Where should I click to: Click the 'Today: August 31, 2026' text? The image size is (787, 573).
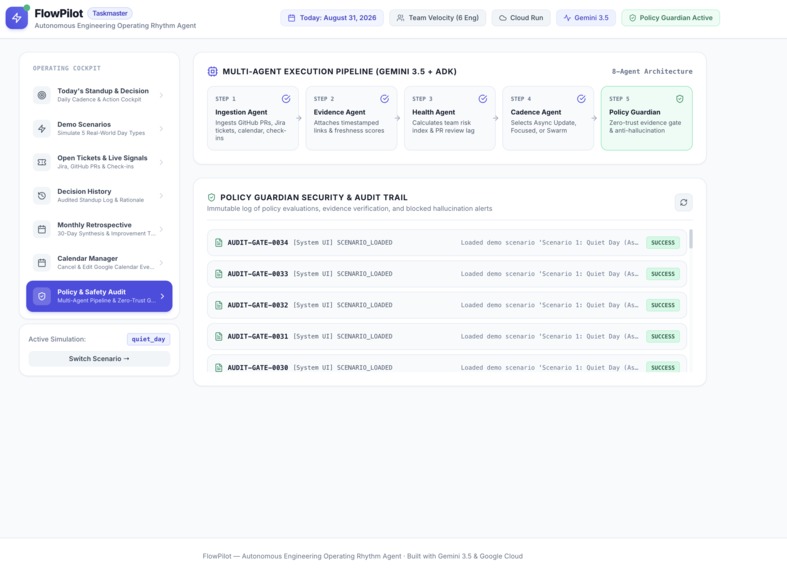coord(338,18)
